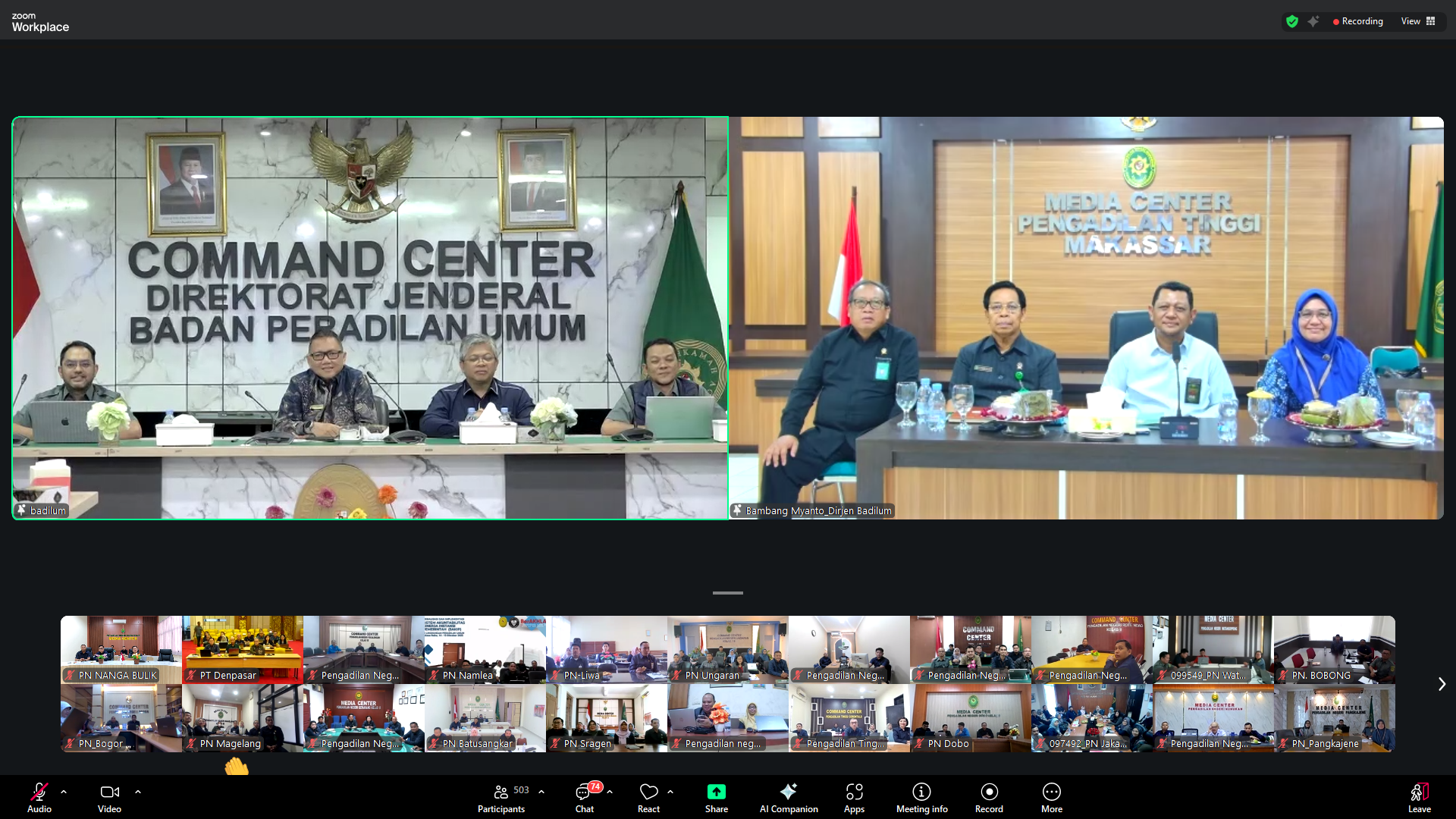Expand video settings arrow
This screenshot has width=1456, height=819.
138,792
